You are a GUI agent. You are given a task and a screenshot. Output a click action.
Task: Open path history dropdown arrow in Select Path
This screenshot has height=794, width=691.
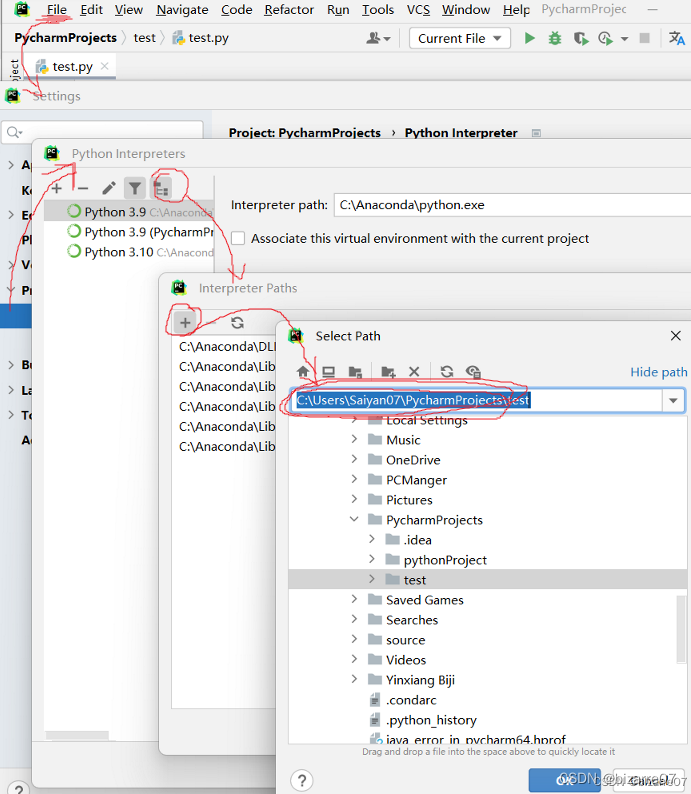(x=673, y=401)
